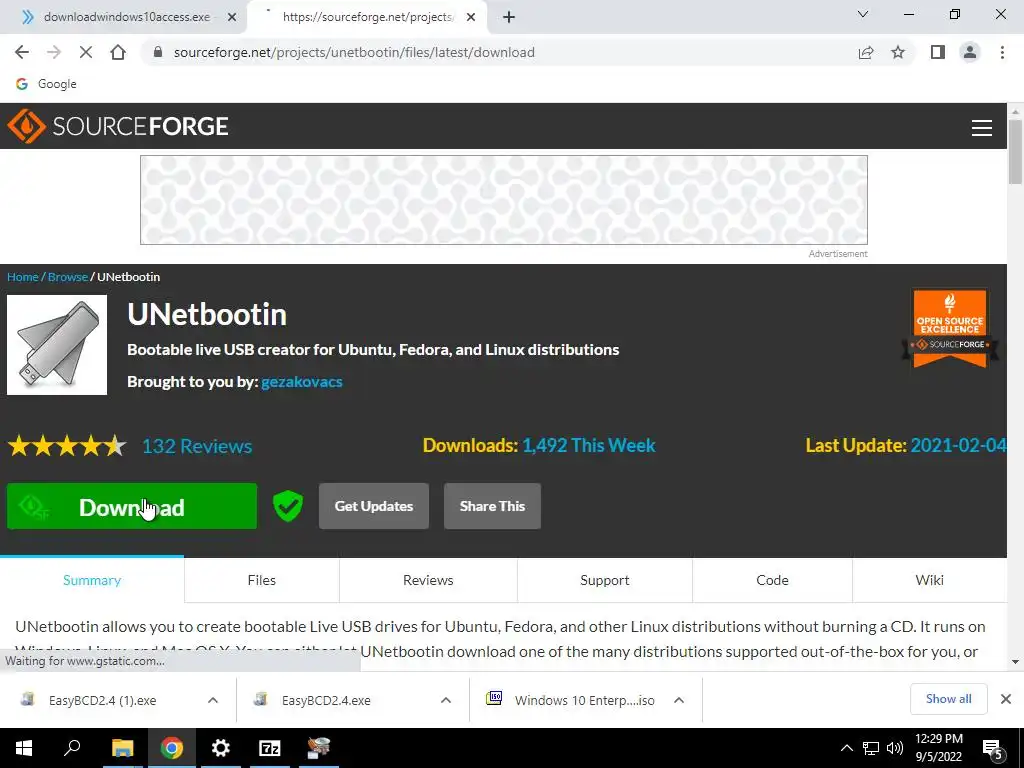Viewport: 1024px width, 768px height.
Task: Open the Wiki tab
Action: [x=929, y=580]
